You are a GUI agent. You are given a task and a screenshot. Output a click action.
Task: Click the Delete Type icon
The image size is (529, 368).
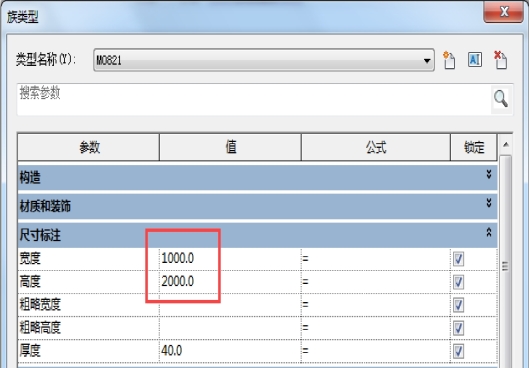[x=500, y=60]
